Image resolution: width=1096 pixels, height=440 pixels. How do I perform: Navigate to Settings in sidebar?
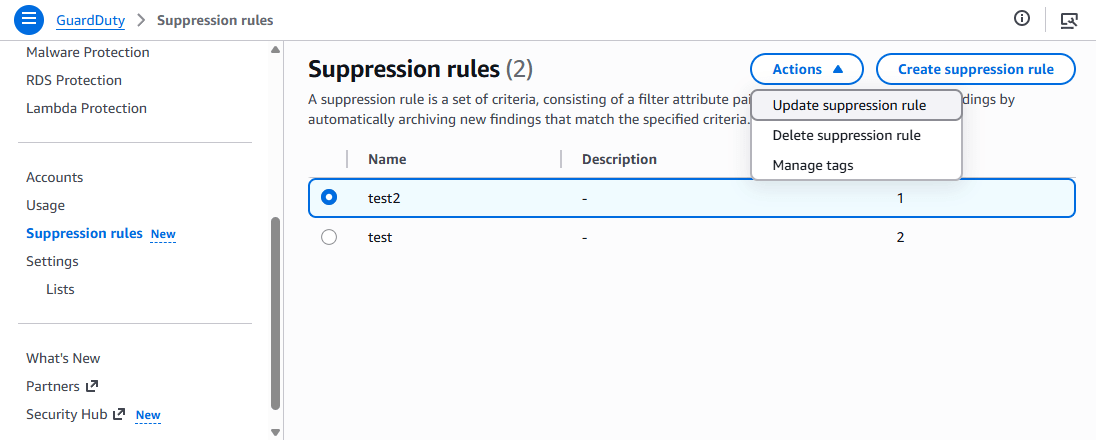[x=52, y=261]
